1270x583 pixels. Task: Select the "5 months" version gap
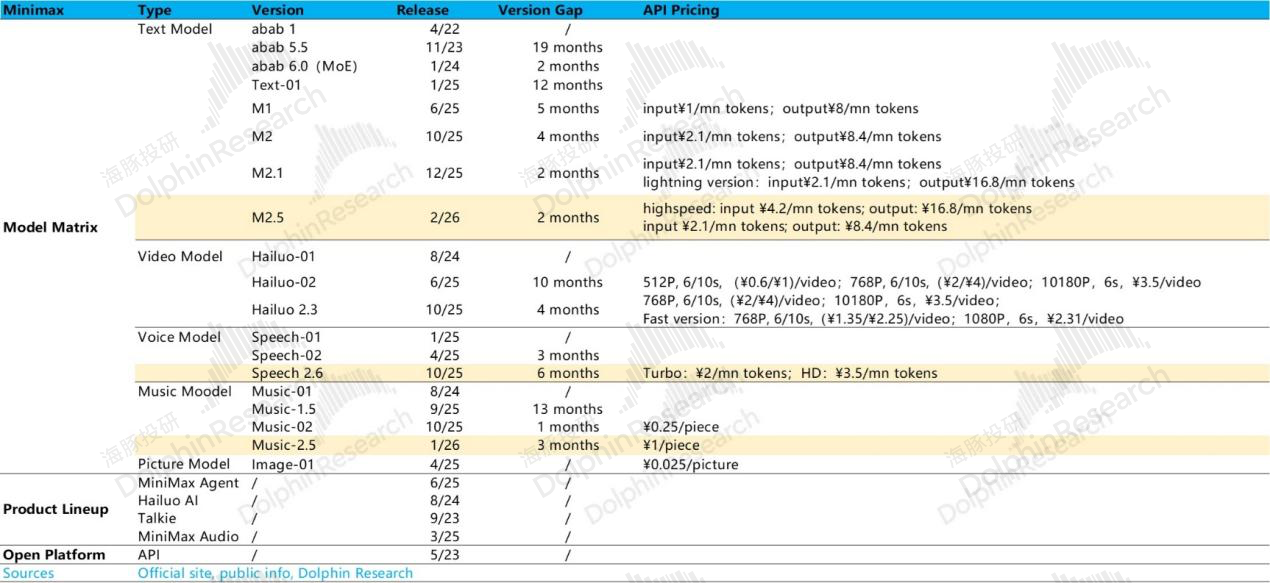coord(567,108)
